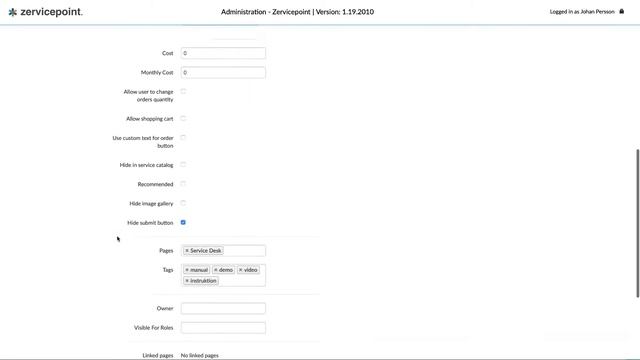Enable Use custom text for order button

(x=183, y=138)
